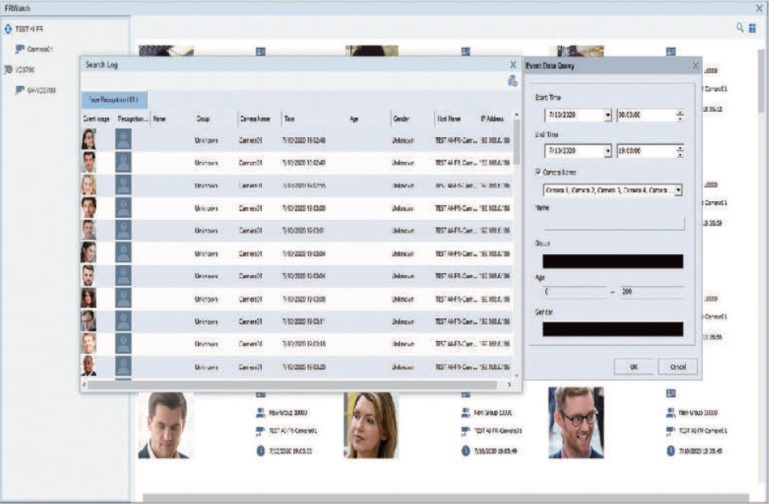The height and width of the screenshot is (504, 769).
Task: Open the query icon in Search Log toolbar
Action: point(513,81)
